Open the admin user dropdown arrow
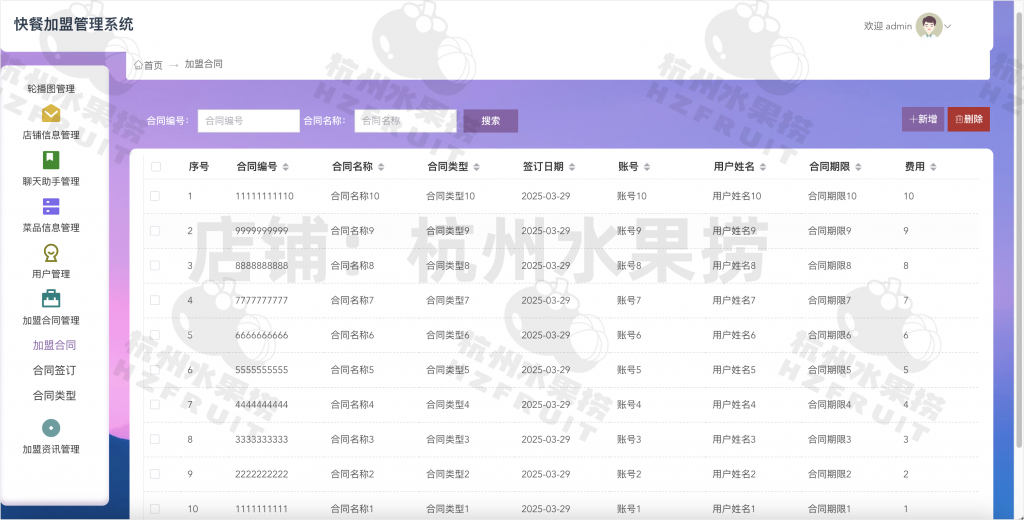The height and width of the screenshot is (520, 1024). click(x=948, y=27)
